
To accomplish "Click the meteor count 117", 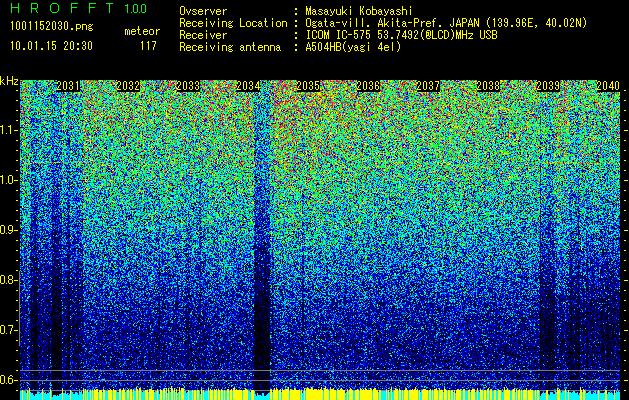I will (148, 46).
